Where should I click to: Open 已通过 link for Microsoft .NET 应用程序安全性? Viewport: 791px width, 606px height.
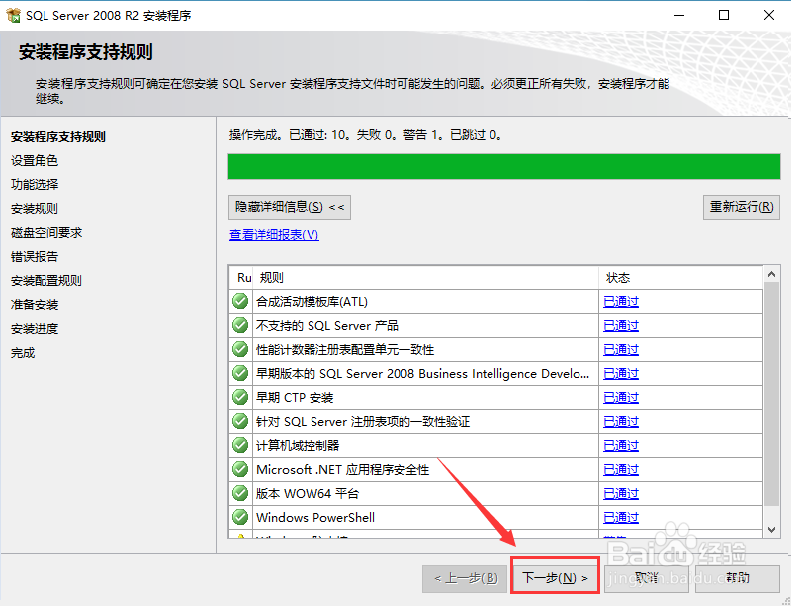pos(621,469)
